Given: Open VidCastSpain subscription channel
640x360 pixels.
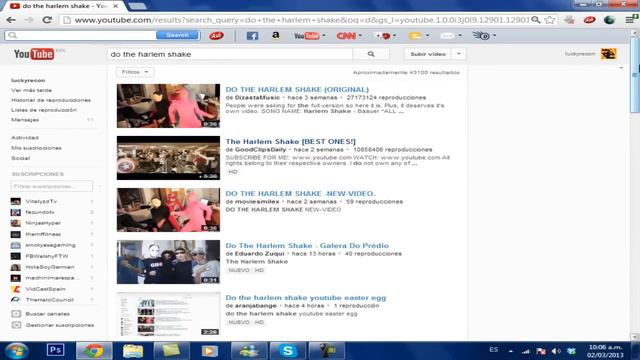Looking at the screenshot, I should (45, 289).
